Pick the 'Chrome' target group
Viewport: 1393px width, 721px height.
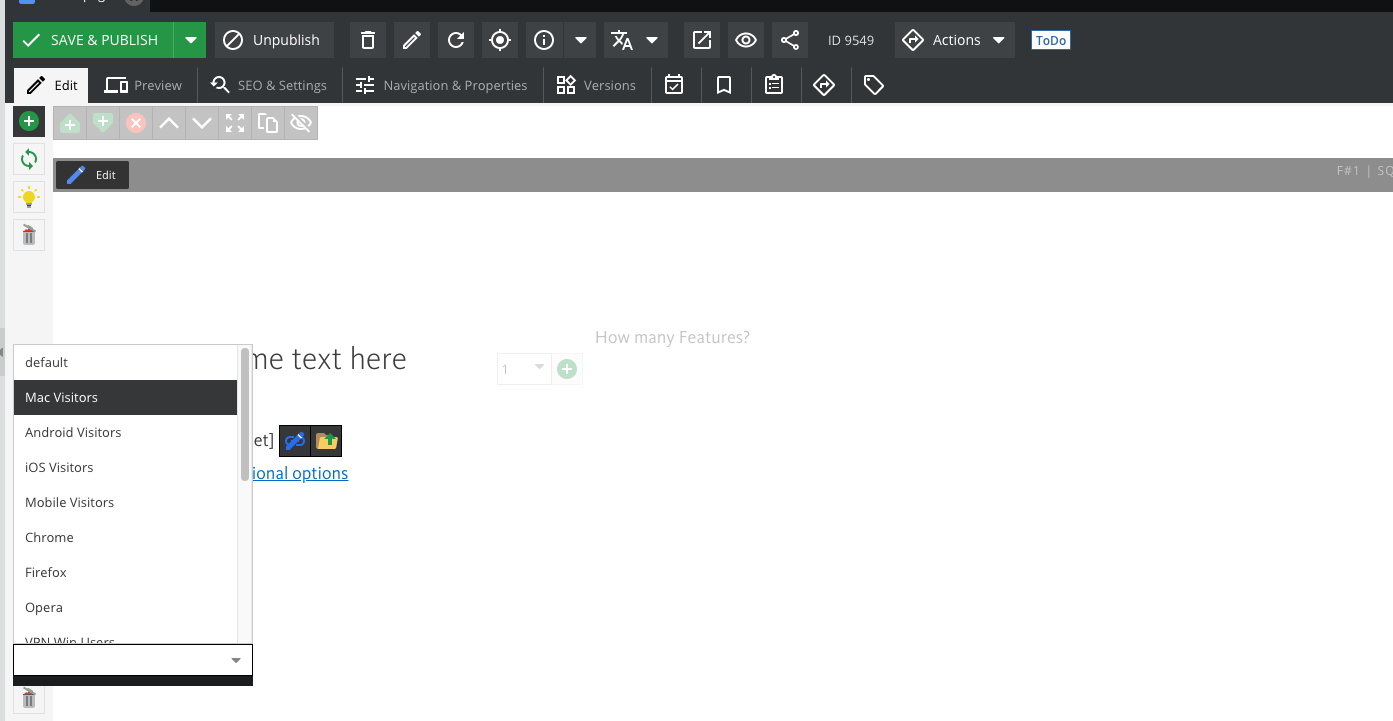125,537
